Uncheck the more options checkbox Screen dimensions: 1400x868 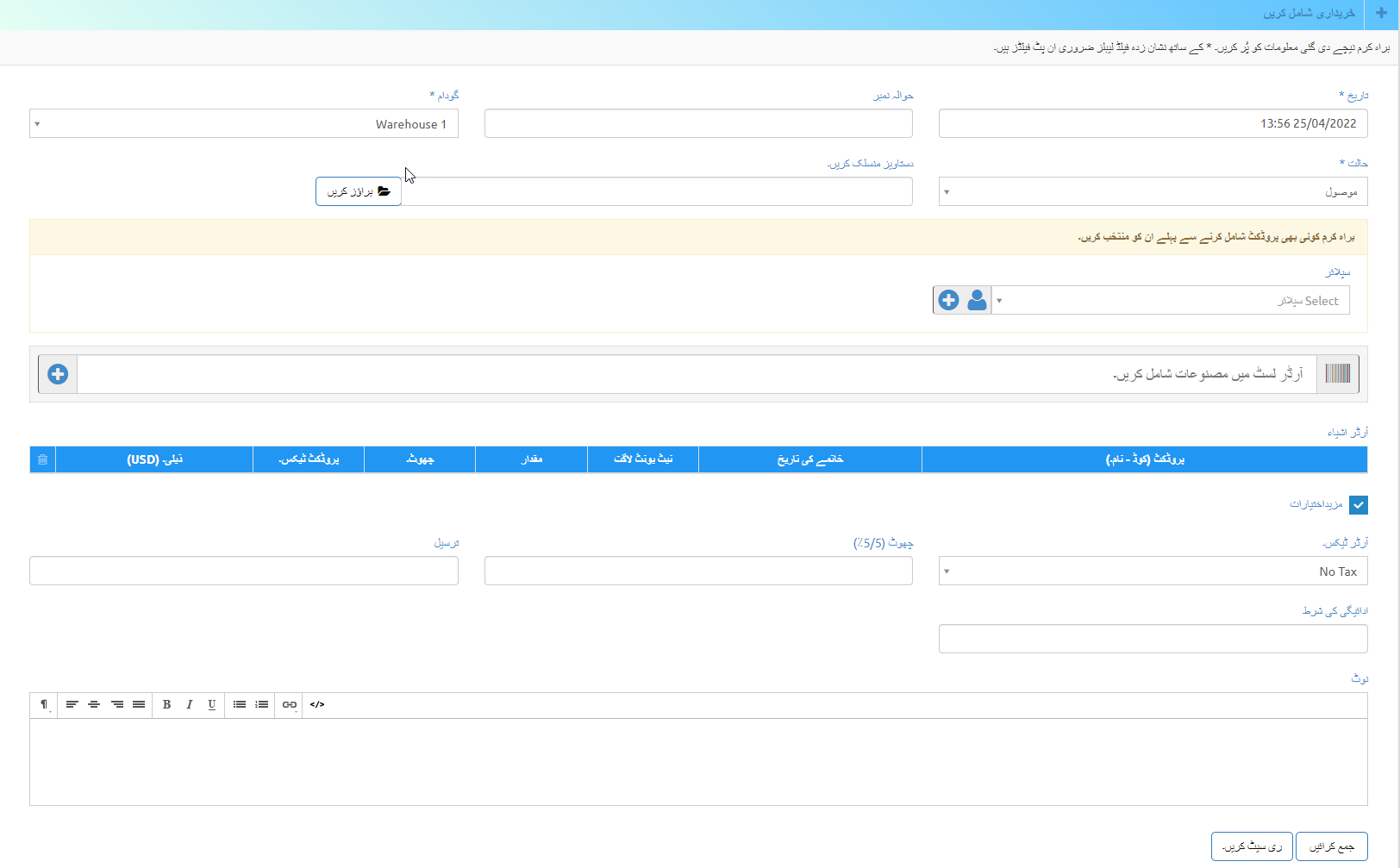(1359, 504)
